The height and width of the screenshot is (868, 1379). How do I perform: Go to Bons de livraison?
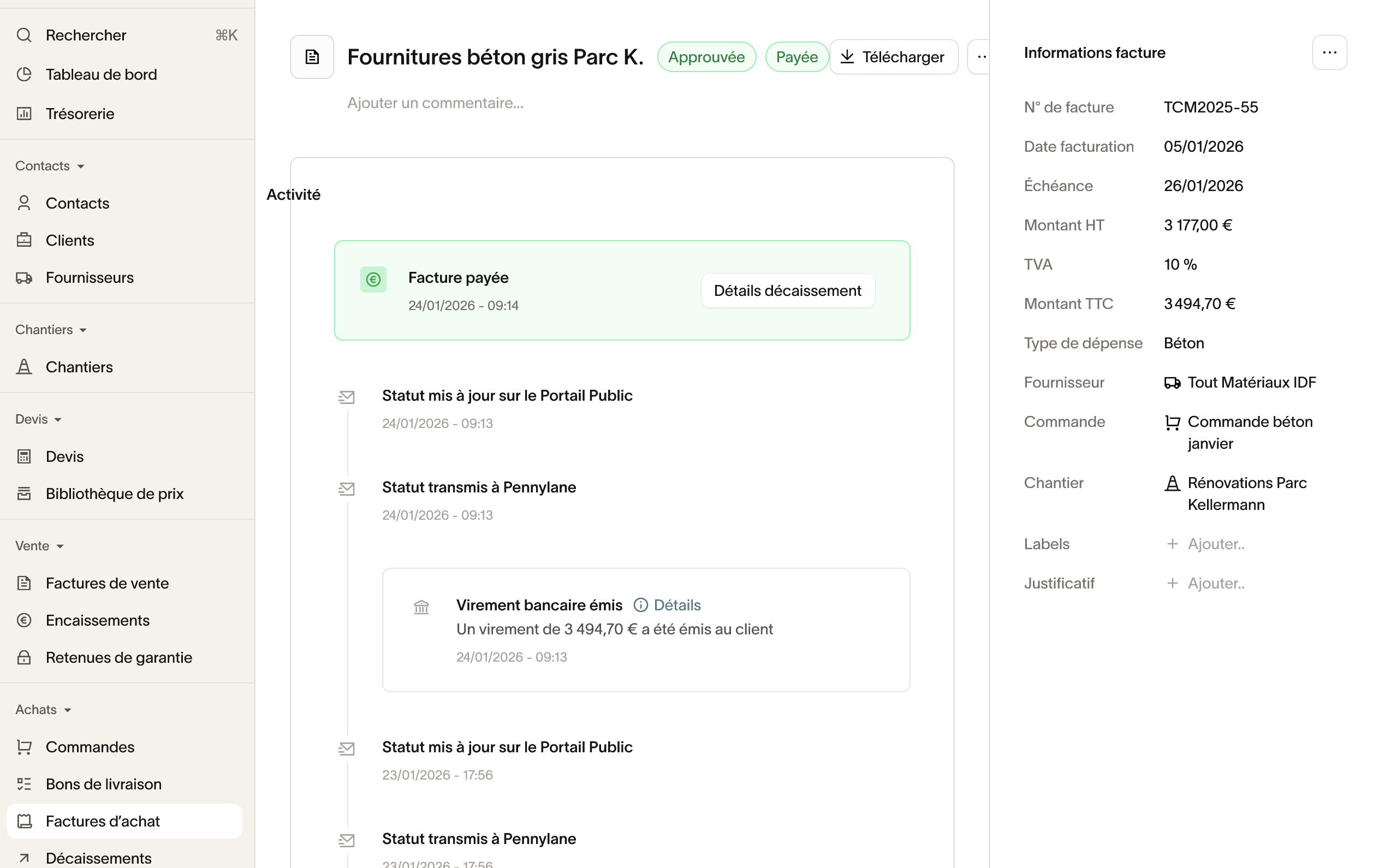(x=103, y=784)
